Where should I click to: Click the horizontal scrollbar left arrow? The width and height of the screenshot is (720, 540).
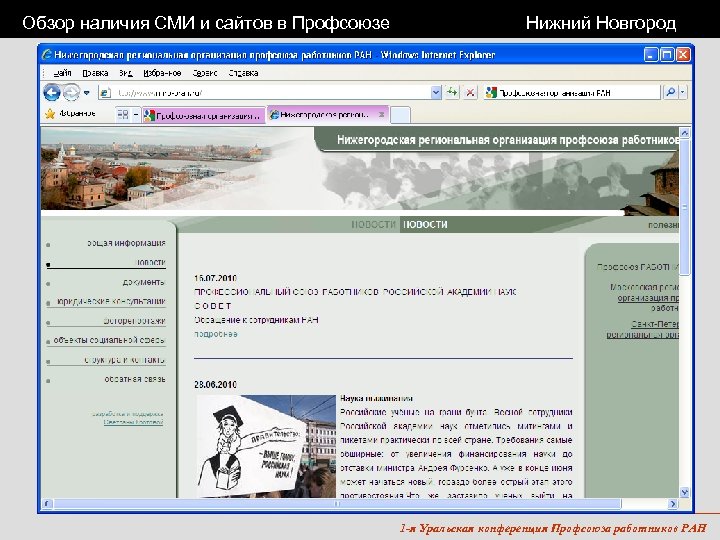[47, 504]
